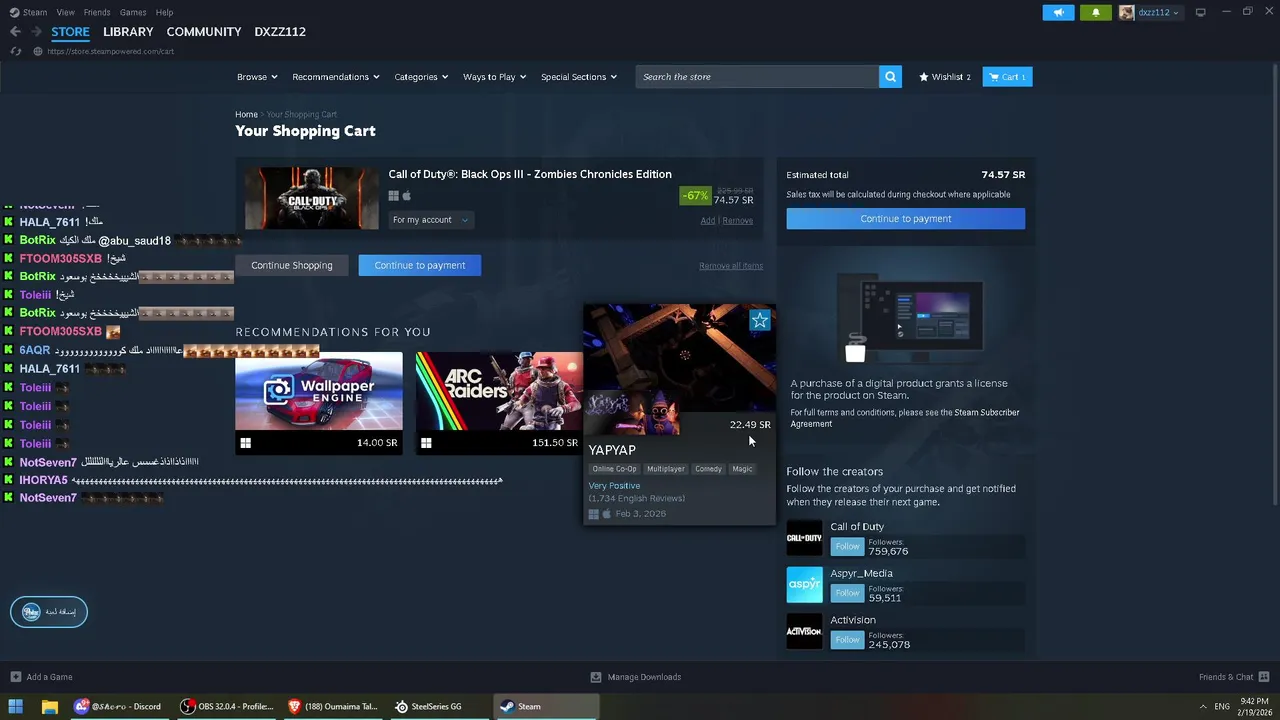Click the back navigation arrow
The width and height of the screenshot is (1280, 720).
pyautogui.click(x=15, y=32)
